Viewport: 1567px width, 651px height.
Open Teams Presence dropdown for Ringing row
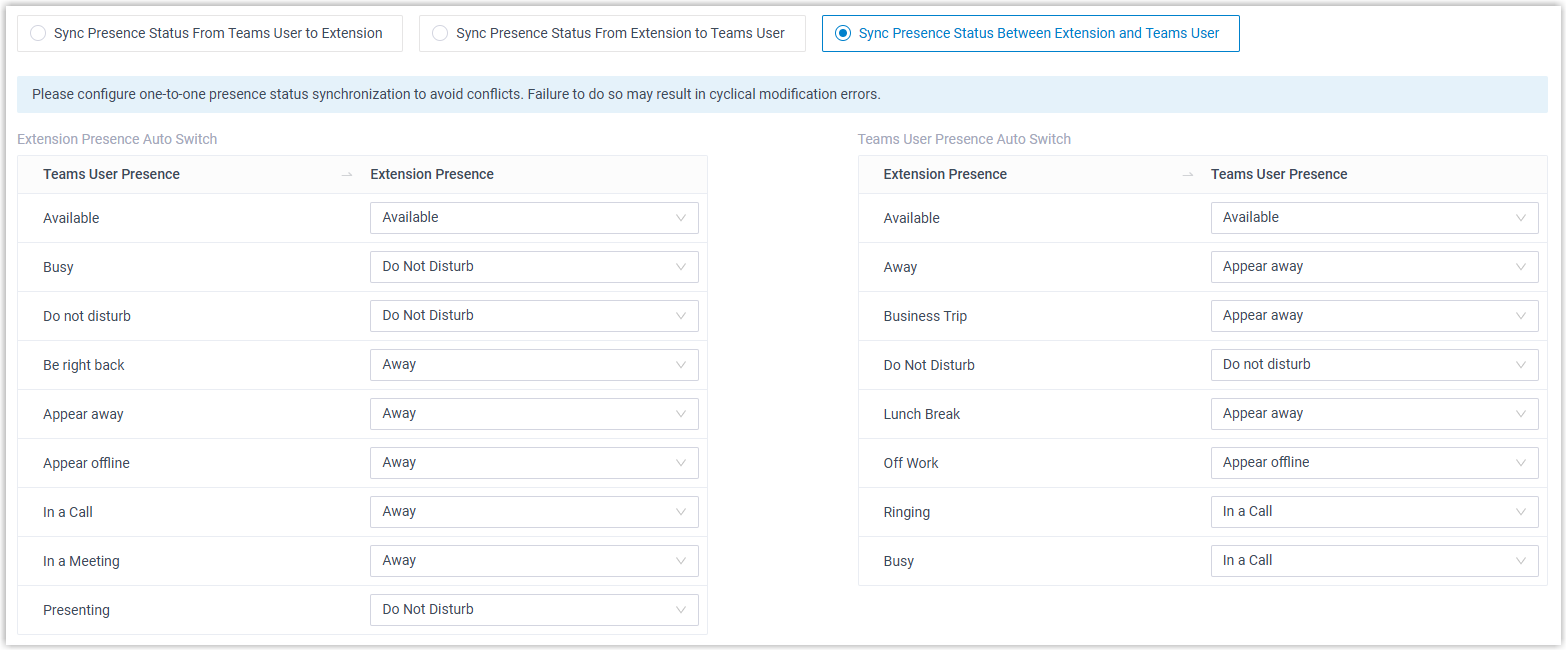coord(1374,512)
